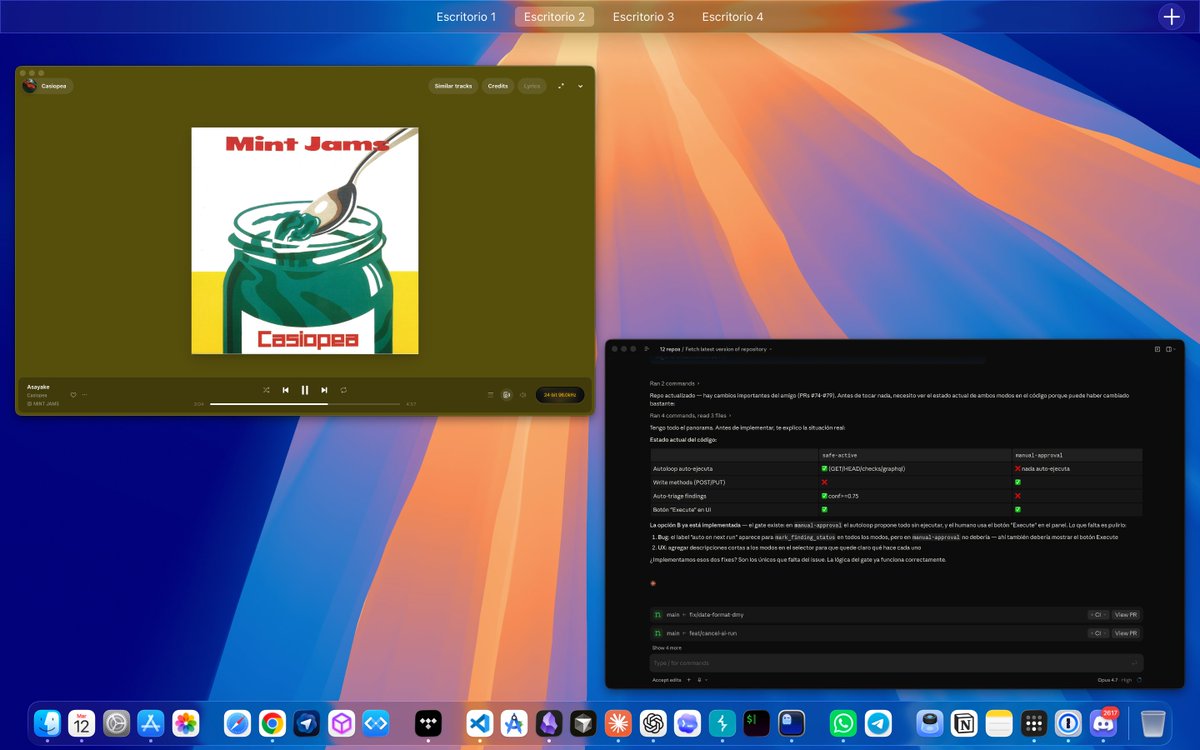Seek using the Tidal track progress bar

(x=305, y=404)
